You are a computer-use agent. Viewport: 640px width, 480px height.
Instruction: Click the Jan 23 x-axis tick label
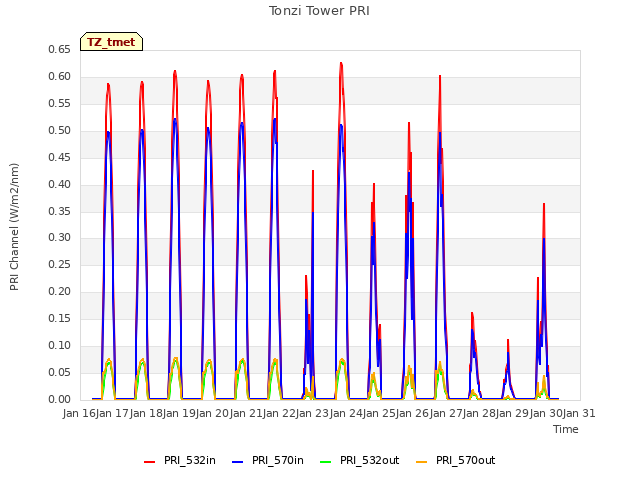click(x=312, y=413)
